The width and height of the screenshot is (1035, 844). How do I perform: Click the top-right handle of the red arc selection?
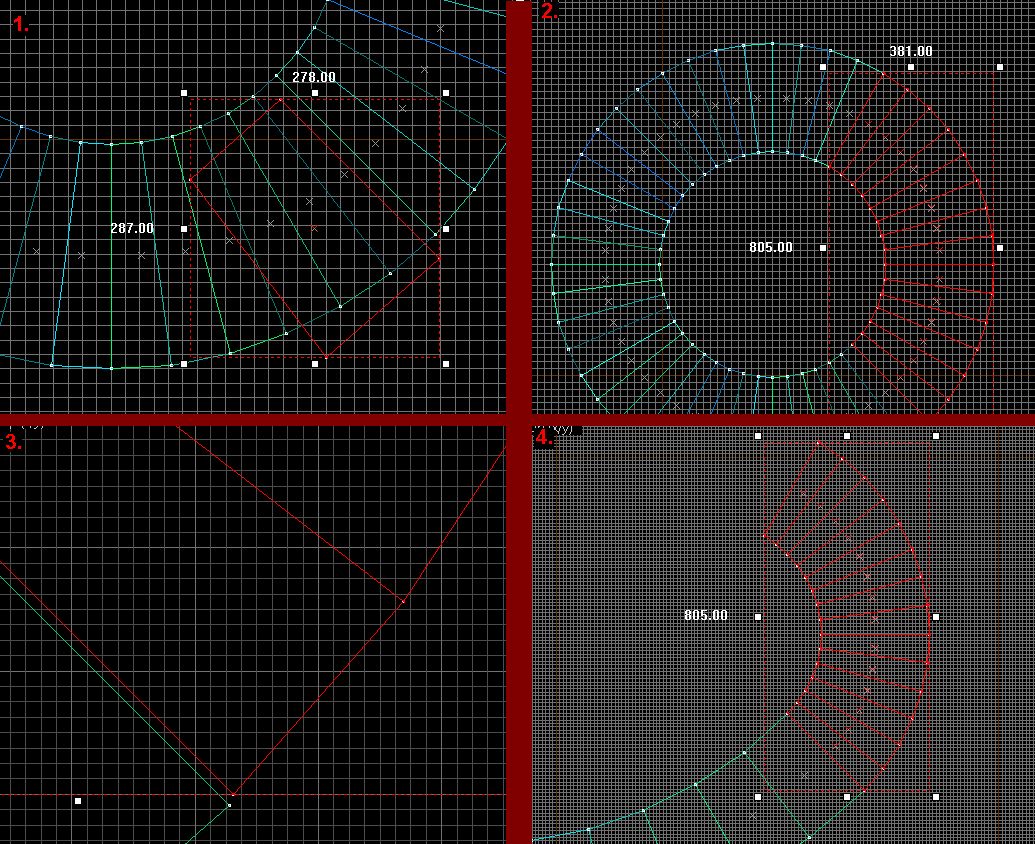tap(936, 436)
